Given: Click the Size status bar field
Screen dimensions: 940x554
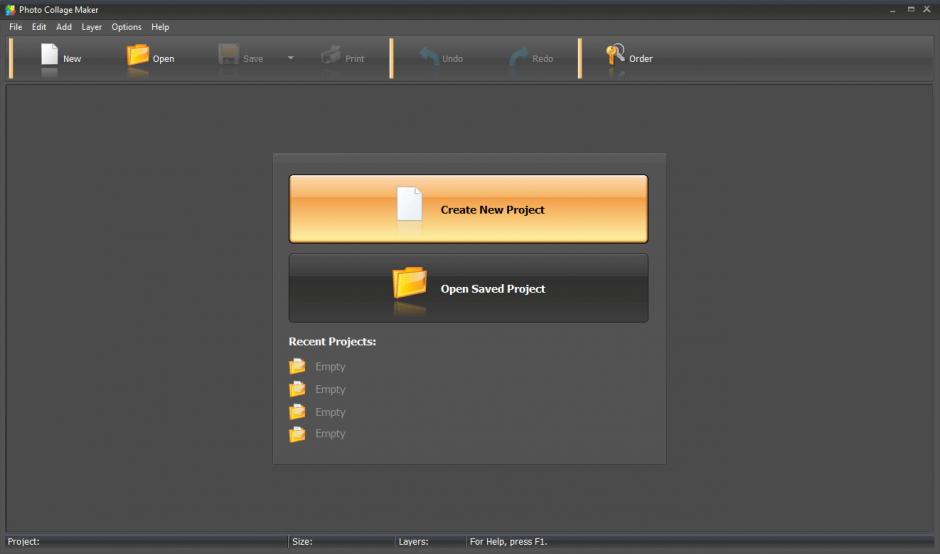Looking at the screenshot, I should pos(342,541).
